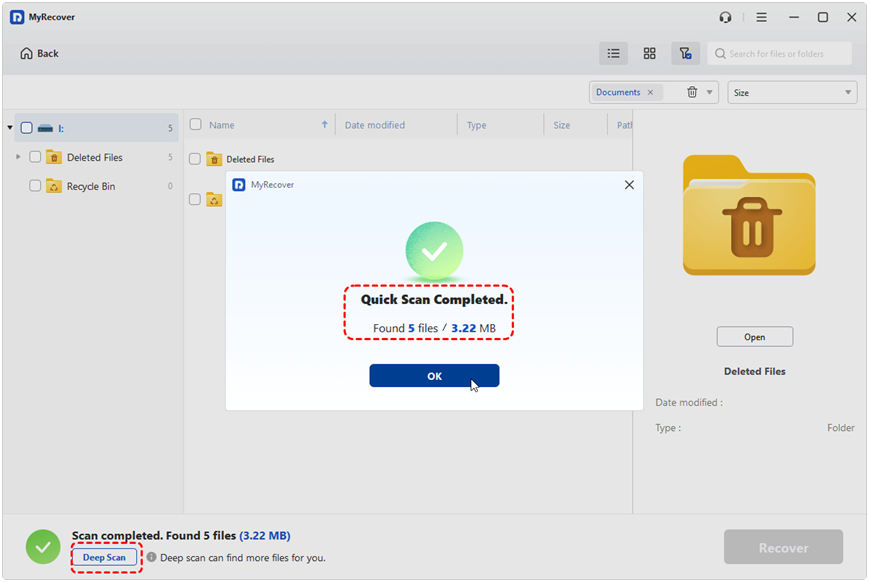Viewport: 869px width, 582px height.
Task: Sort by the Name column
Action: point(222,125)
